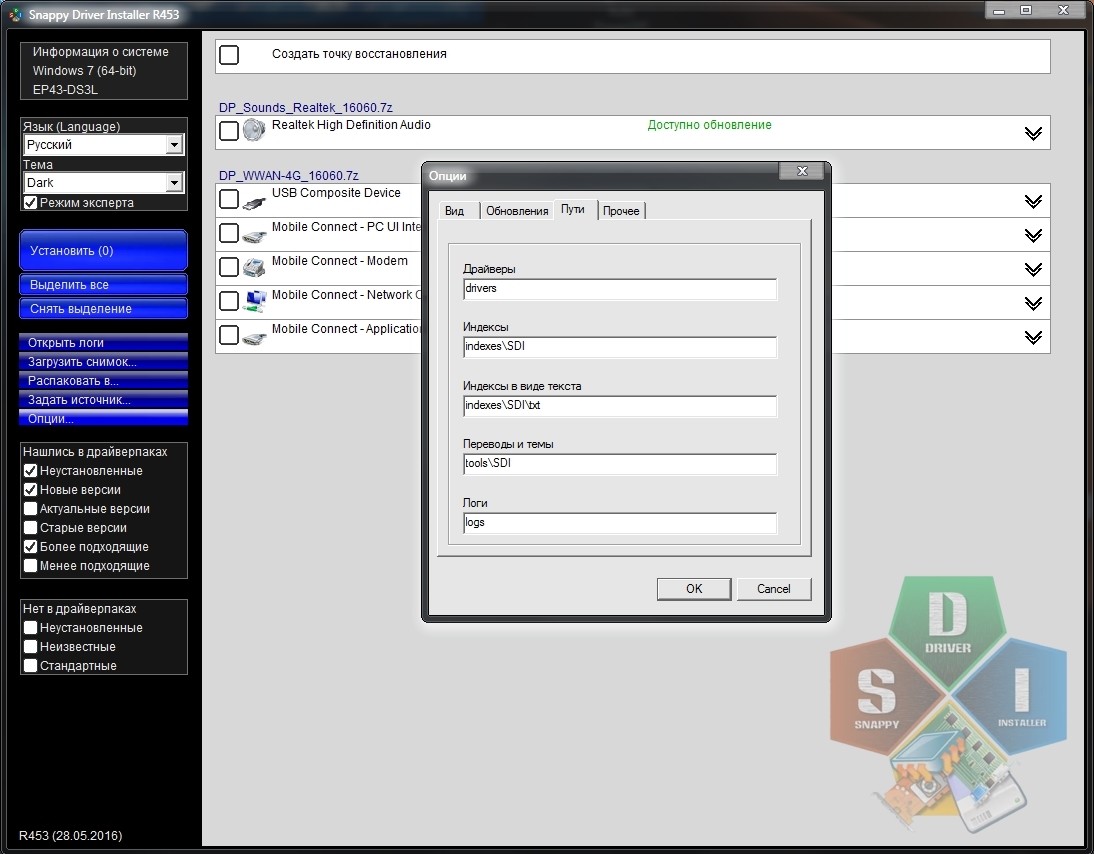The width and height of the screenshot is (1094, 854).
Task: Click the DP_WWAN-4G_16060.7z pack label
Action: coord(289,176)
